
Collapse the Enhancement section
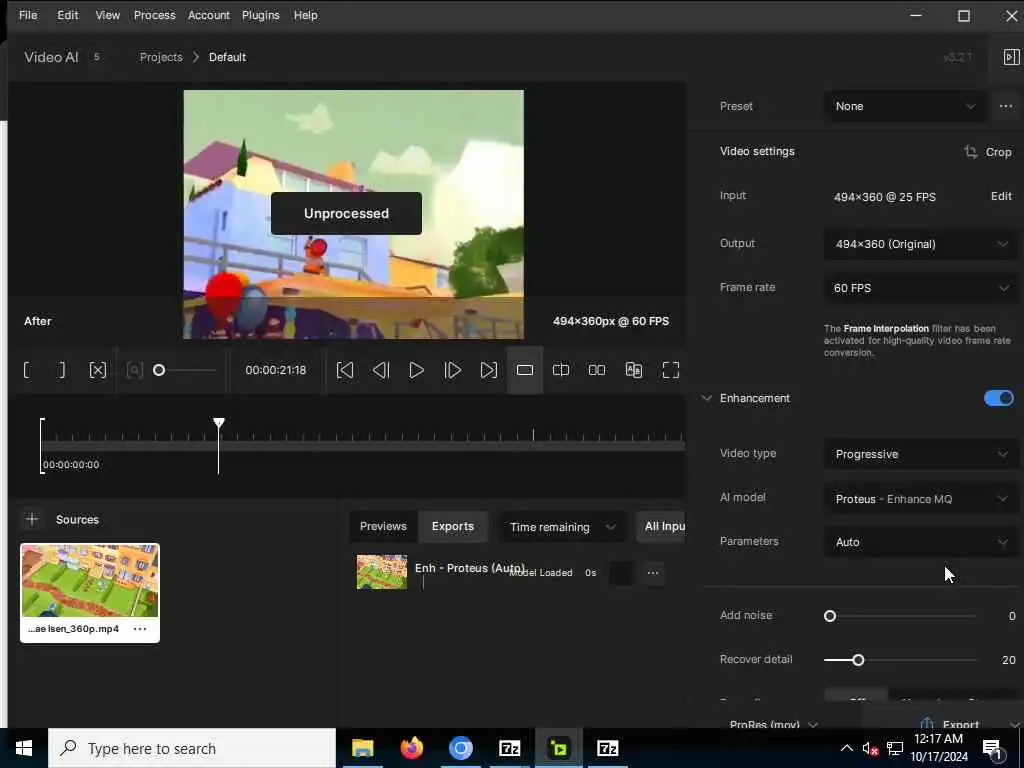pyautogui.click(x=707, y=398)
